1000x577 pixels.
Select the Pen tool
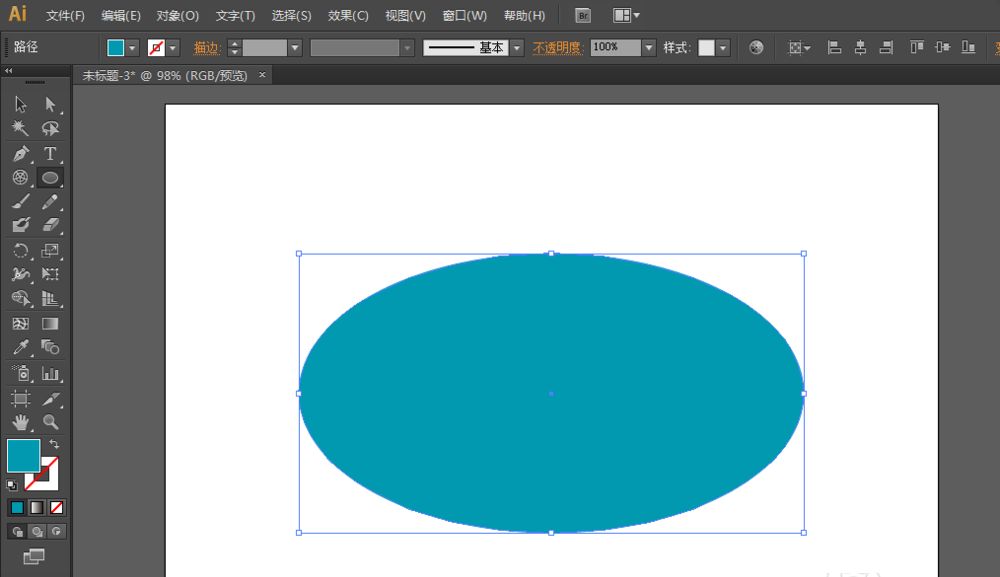pos(21,154)
